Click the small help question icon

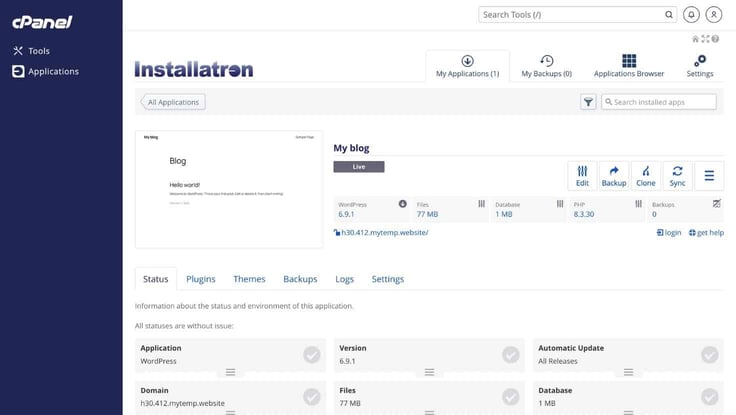715,39
